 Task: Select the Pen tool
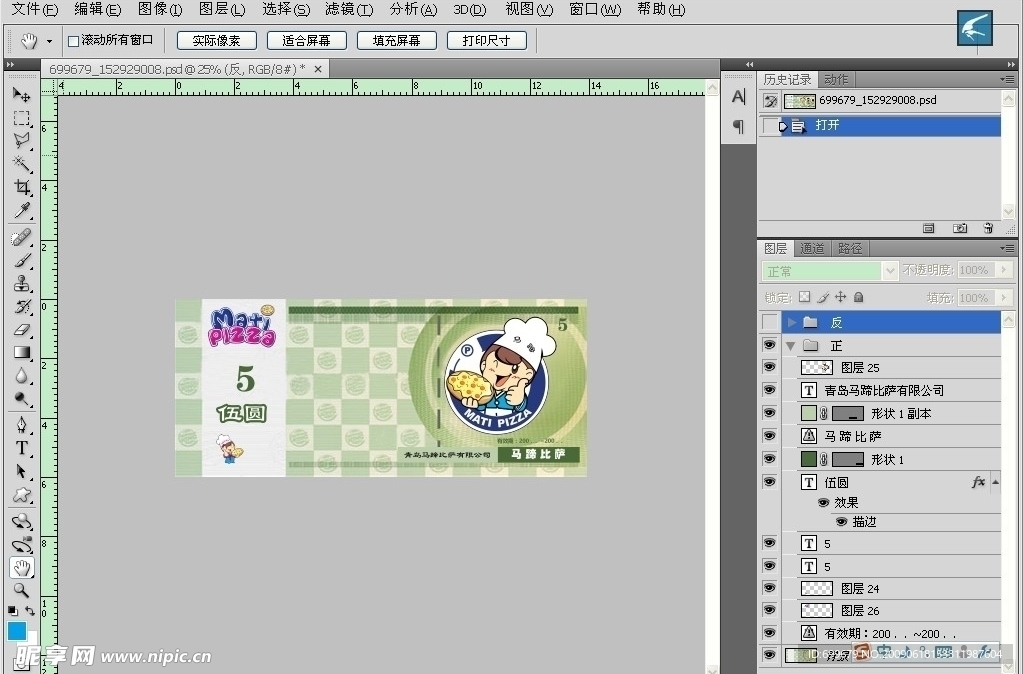pos(22,425)
